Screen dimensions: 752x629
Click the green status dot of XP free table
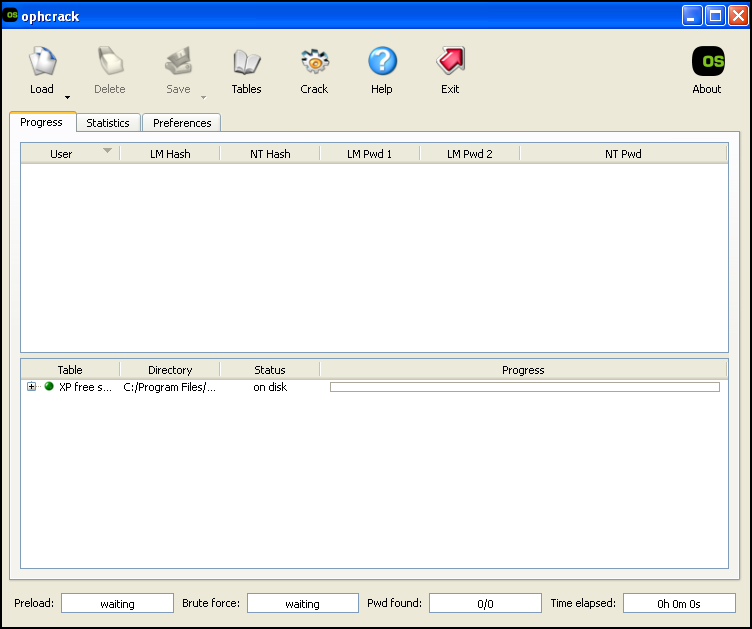pyautogui.click(x=49, y=386)
